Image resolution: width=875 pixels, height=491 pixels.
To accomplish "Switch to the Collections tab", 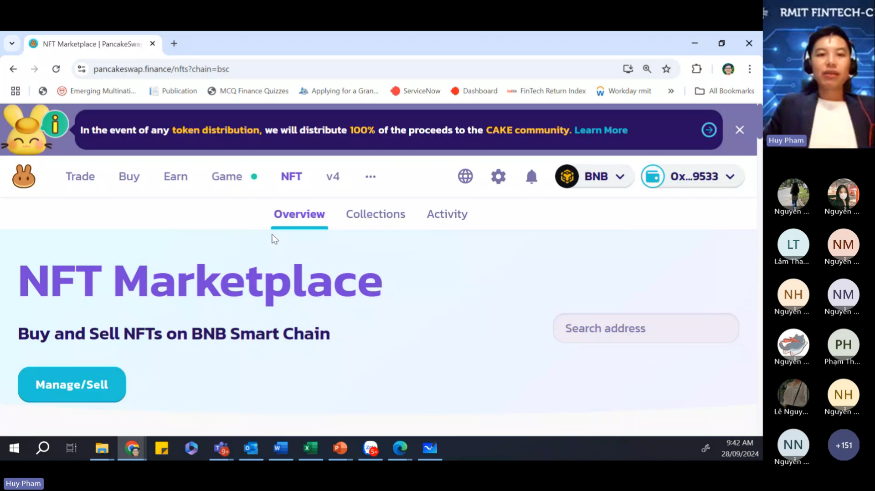I will coord(375,214).
